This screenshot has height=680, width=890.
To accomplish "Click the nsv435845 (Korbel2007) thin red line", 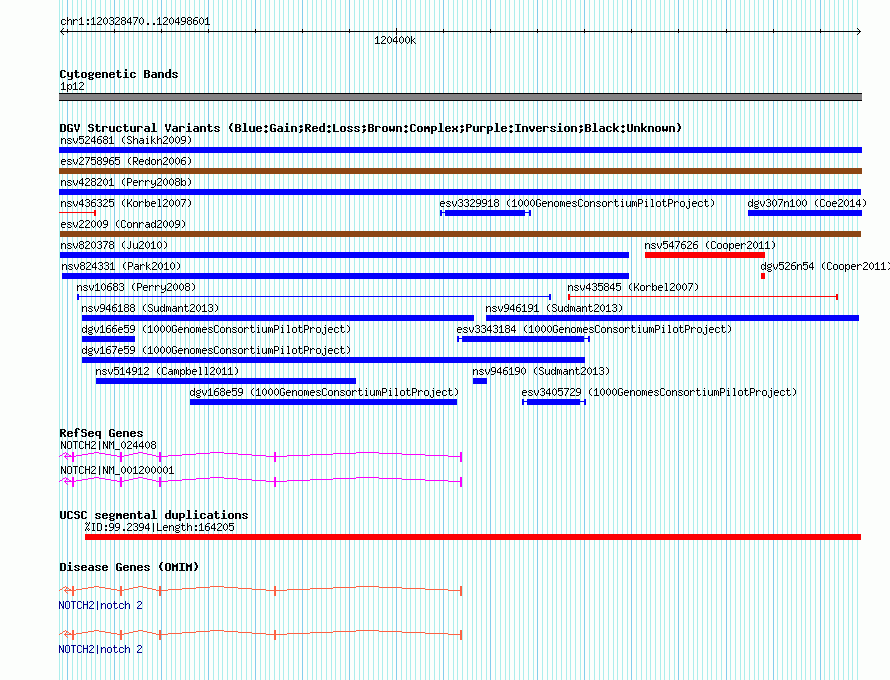I will click(x=703, y=297).
